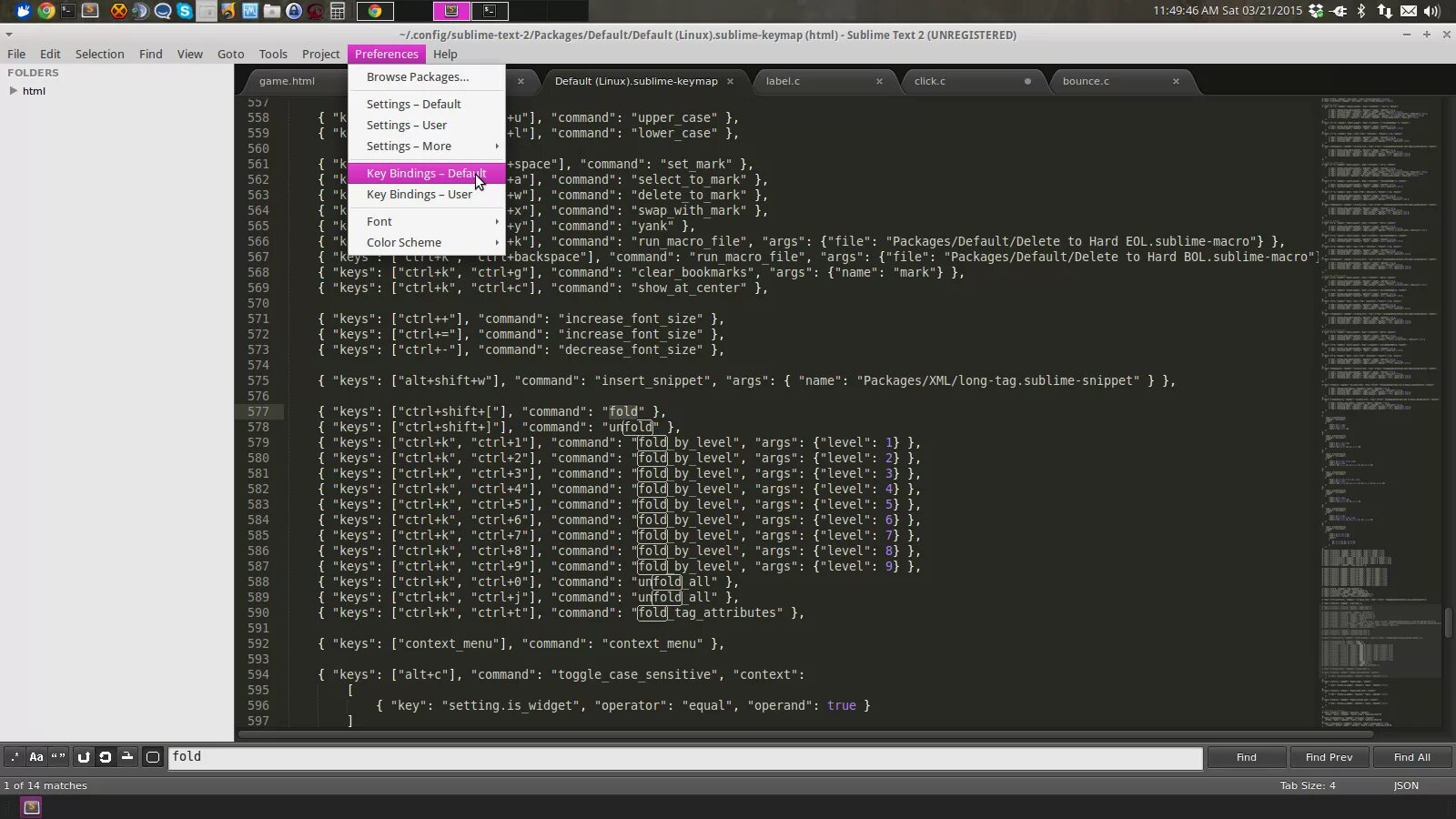
Task: Open JSON syntax selector in status bar
Action: click(1406, 785)
